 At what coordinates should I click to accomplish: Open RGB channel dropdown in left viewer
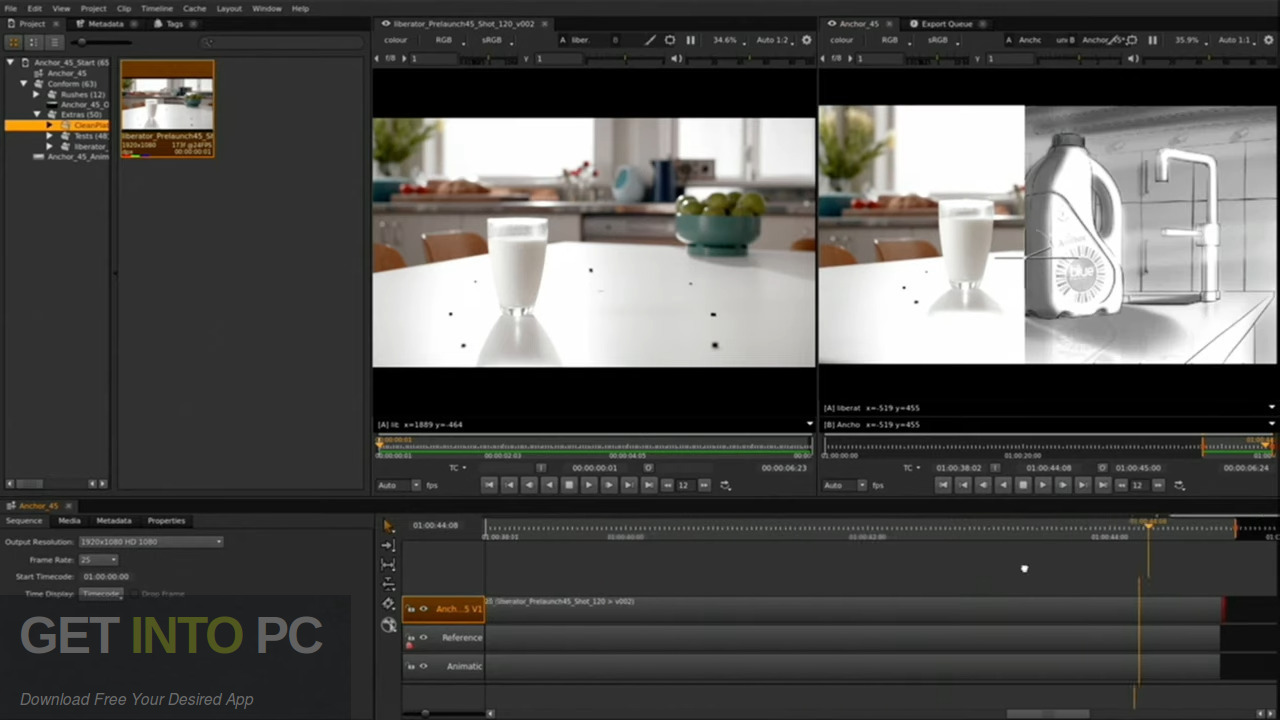pos(448,40)
